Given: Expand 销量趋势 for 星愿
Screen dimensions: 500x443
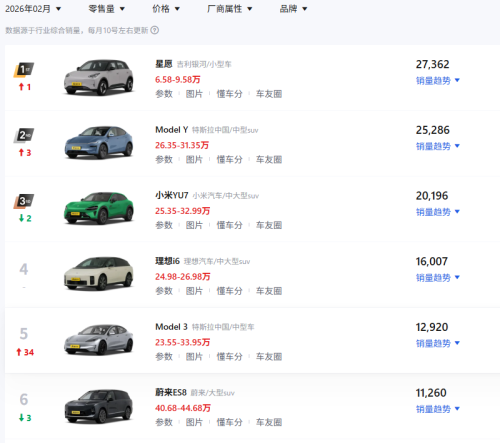Looking at the screenshot, I should 438,80.
